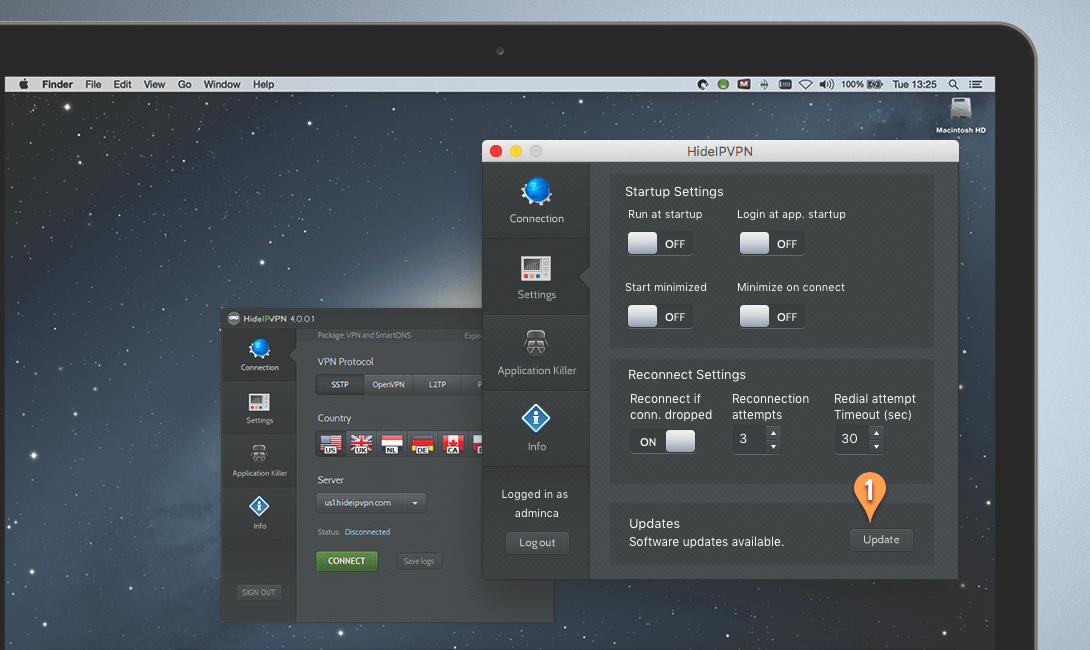This screenshot has width=1090, height=650.
Task: Select SSTP protocol tab
Action: click(340, 384)
